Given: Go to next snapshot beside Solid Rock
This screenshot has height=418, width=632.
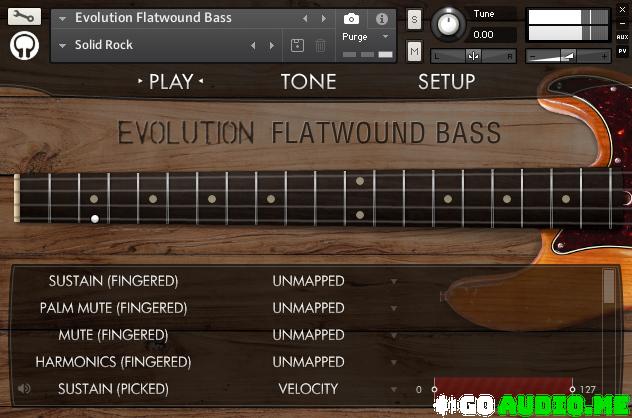Looking at the screenshot, I should (272, 45).
